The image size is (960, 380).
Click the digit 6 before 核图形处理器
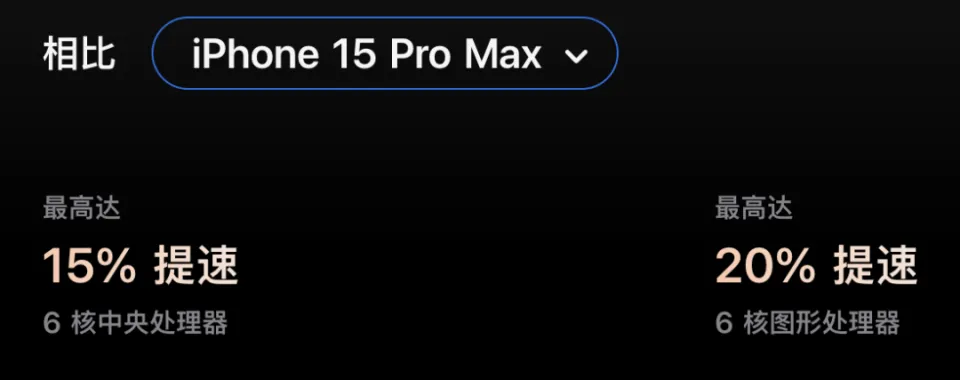pyautogui.click(x=724, y=322)
